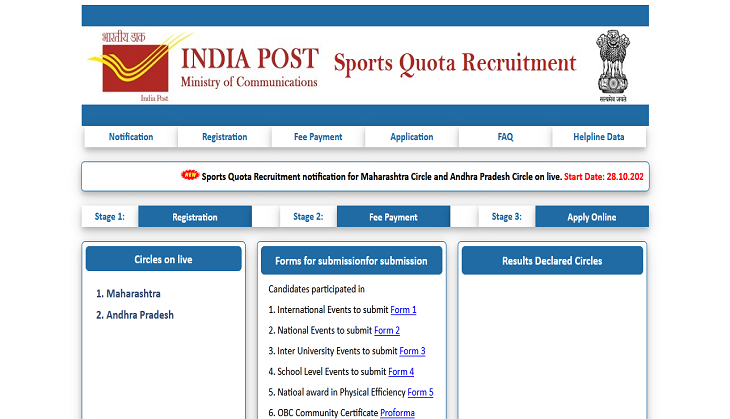Viewport: 730px width, 419px height.
Task: Open the Notification menu item
Action: tap(131, 137)
